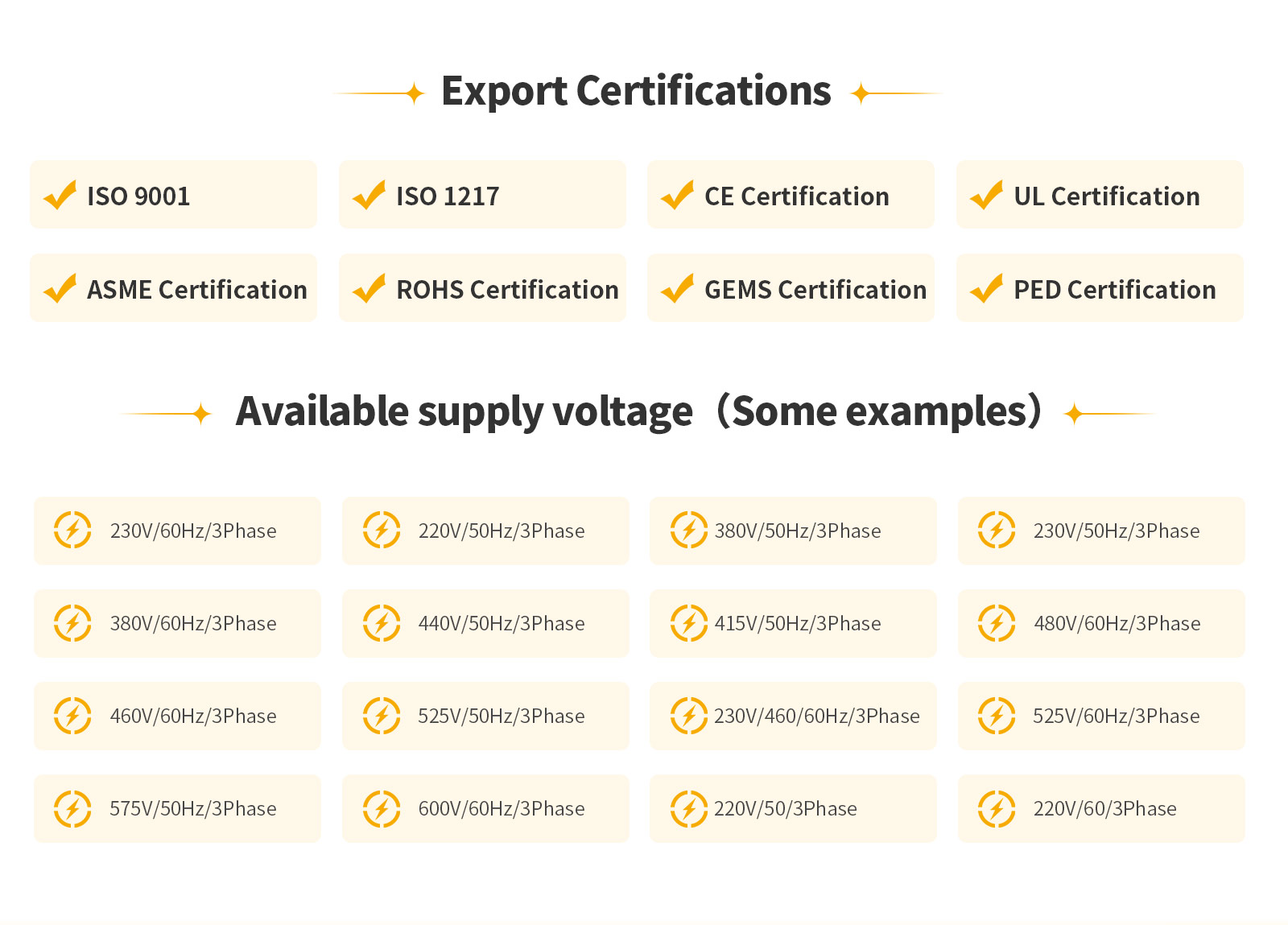This screenshot has width=1288, height=925.
Task: Click the star ornament right of Export Certifications
Action: (x=861, y=93)
